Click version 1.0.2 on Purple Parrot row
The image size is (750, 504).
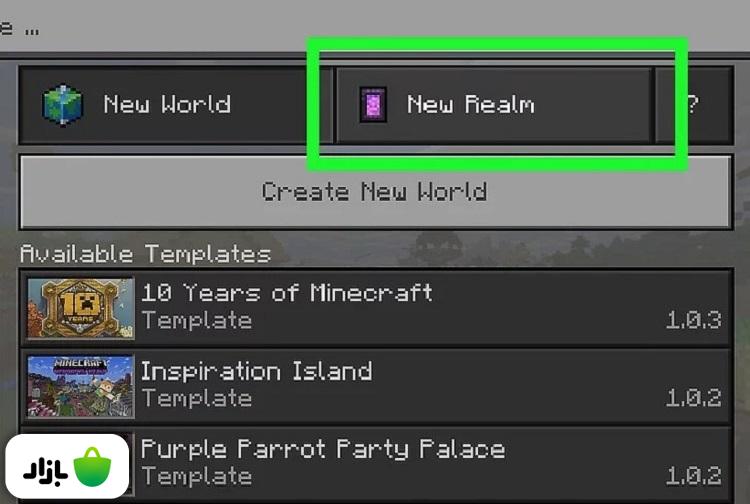693,475
